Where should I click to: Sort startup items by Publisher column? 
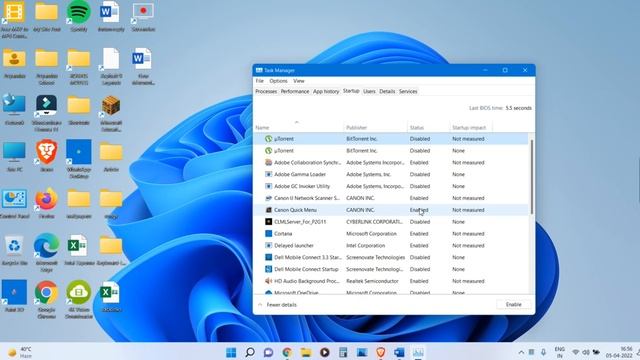(x=376, y=128)
